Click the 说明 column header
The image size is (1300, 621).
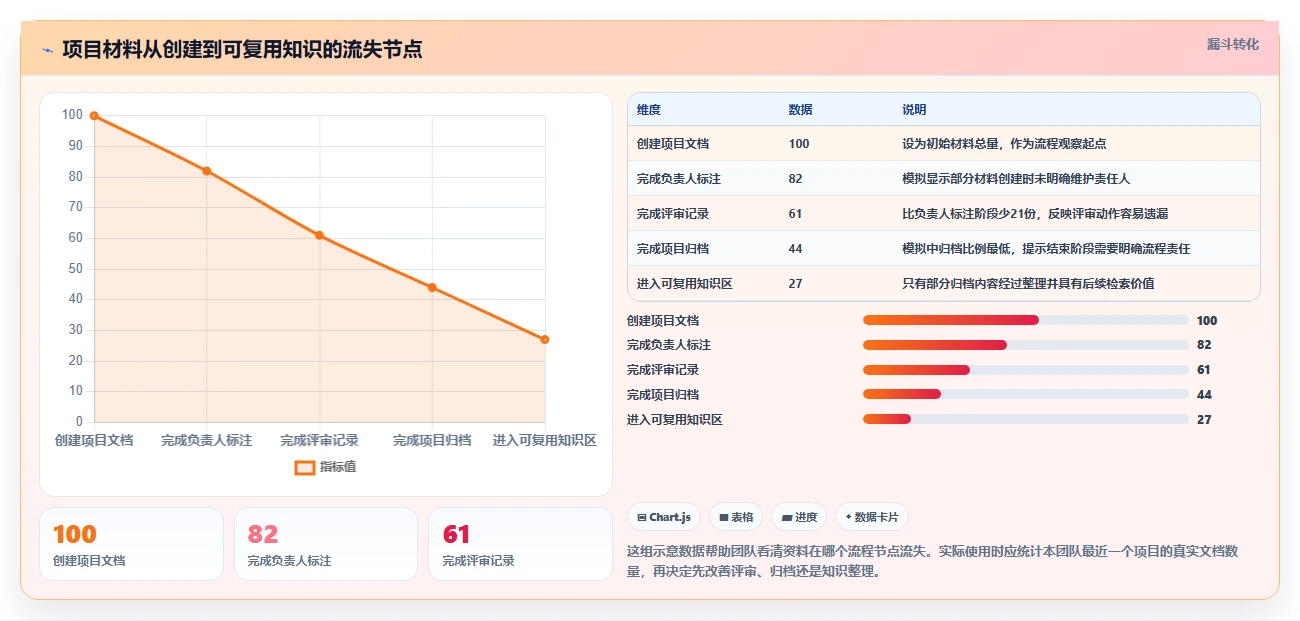click(x=914, y=110)
